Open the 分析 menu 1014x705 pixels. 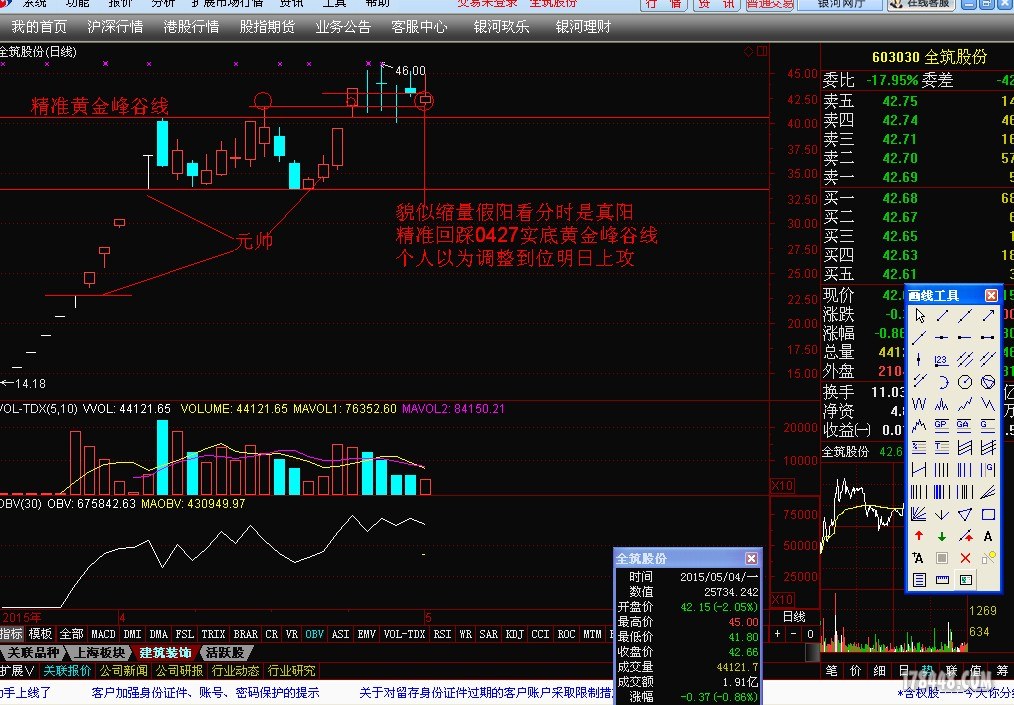coord(162,3)
